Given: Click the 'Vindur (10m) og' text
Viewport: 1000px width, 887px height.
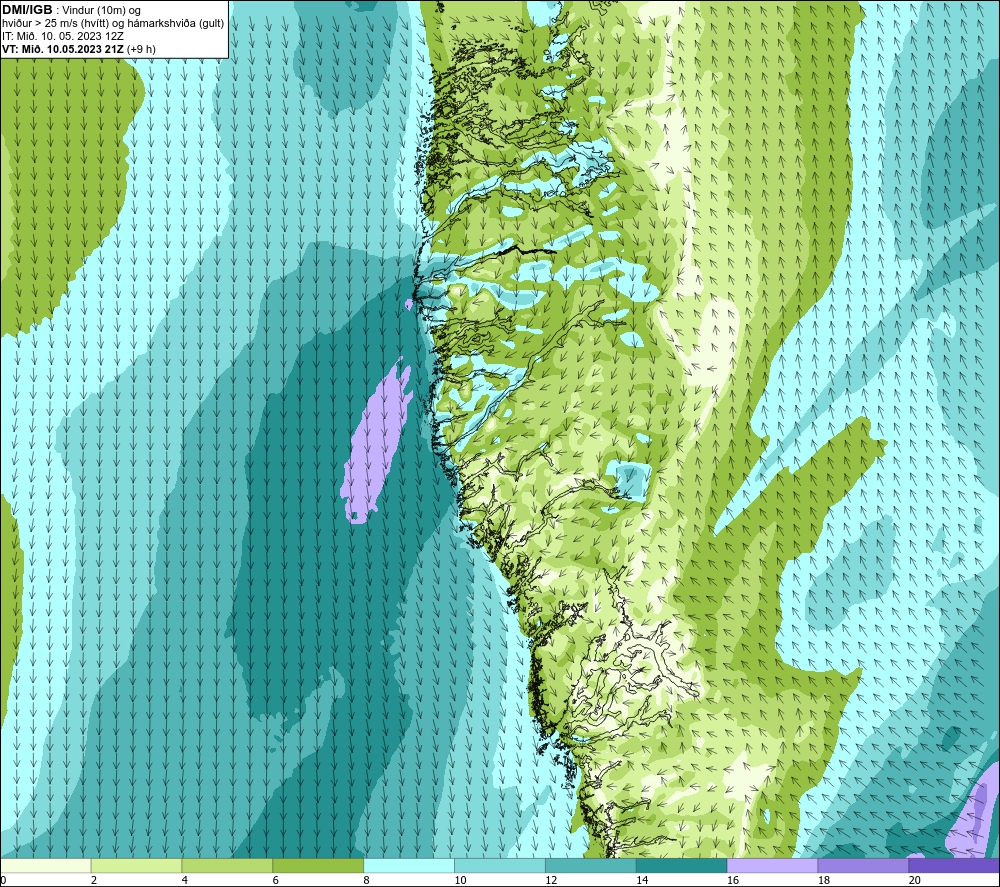Looking at the screenshot, I should [101, 11].
